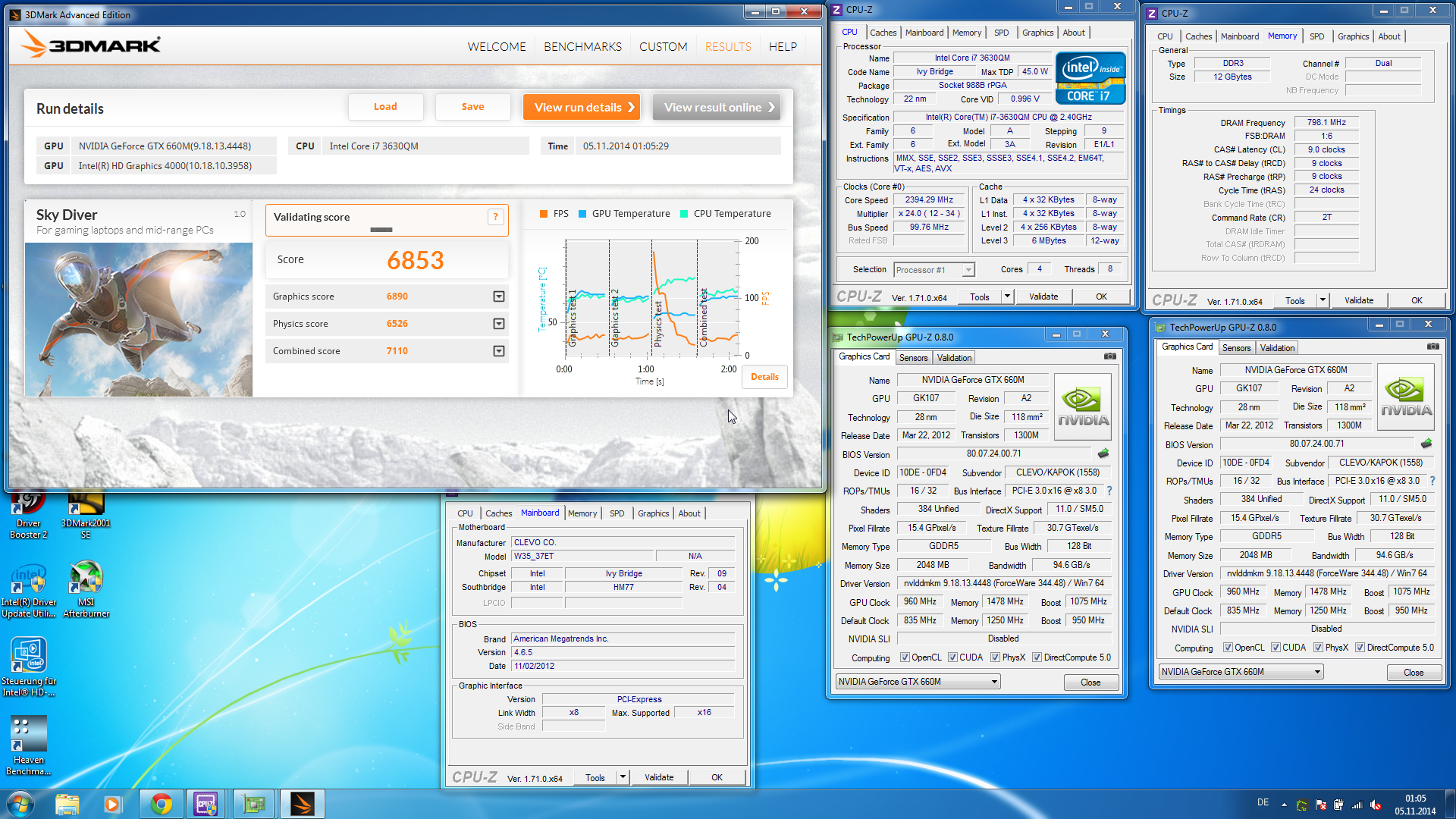Click the green CPU Temperature legend swatch
The height and width of the screenshot is (819, 1456).
[x=683, y=214]
